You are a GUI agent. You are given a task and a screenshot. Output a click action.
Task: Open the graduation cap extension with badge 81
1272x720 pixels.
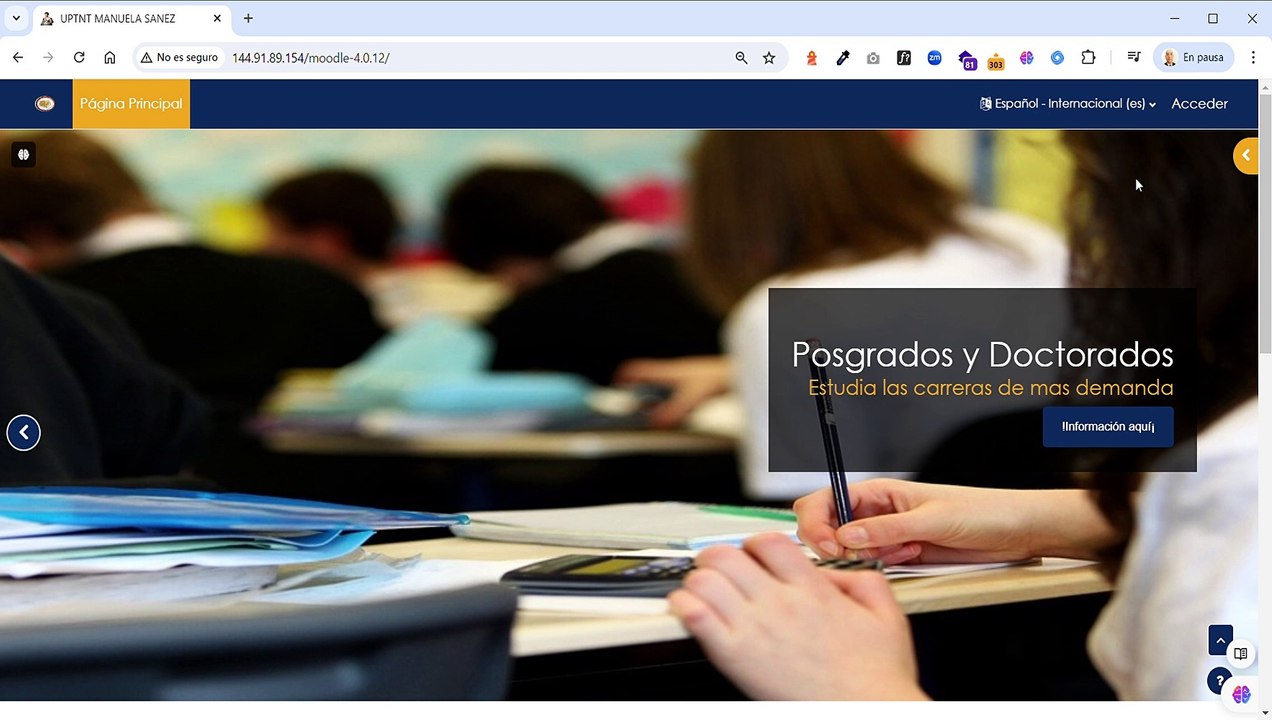[966, 60]
